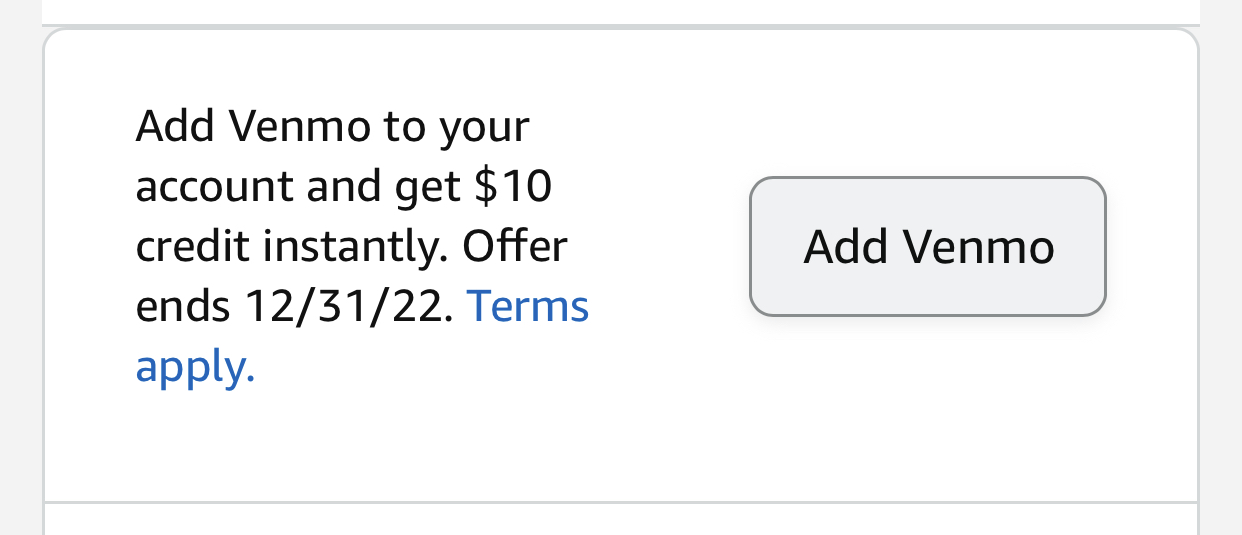Click the blue "apply." text
The height and width of the screenshot is (535, 1242).
click(x=195, y=367)
